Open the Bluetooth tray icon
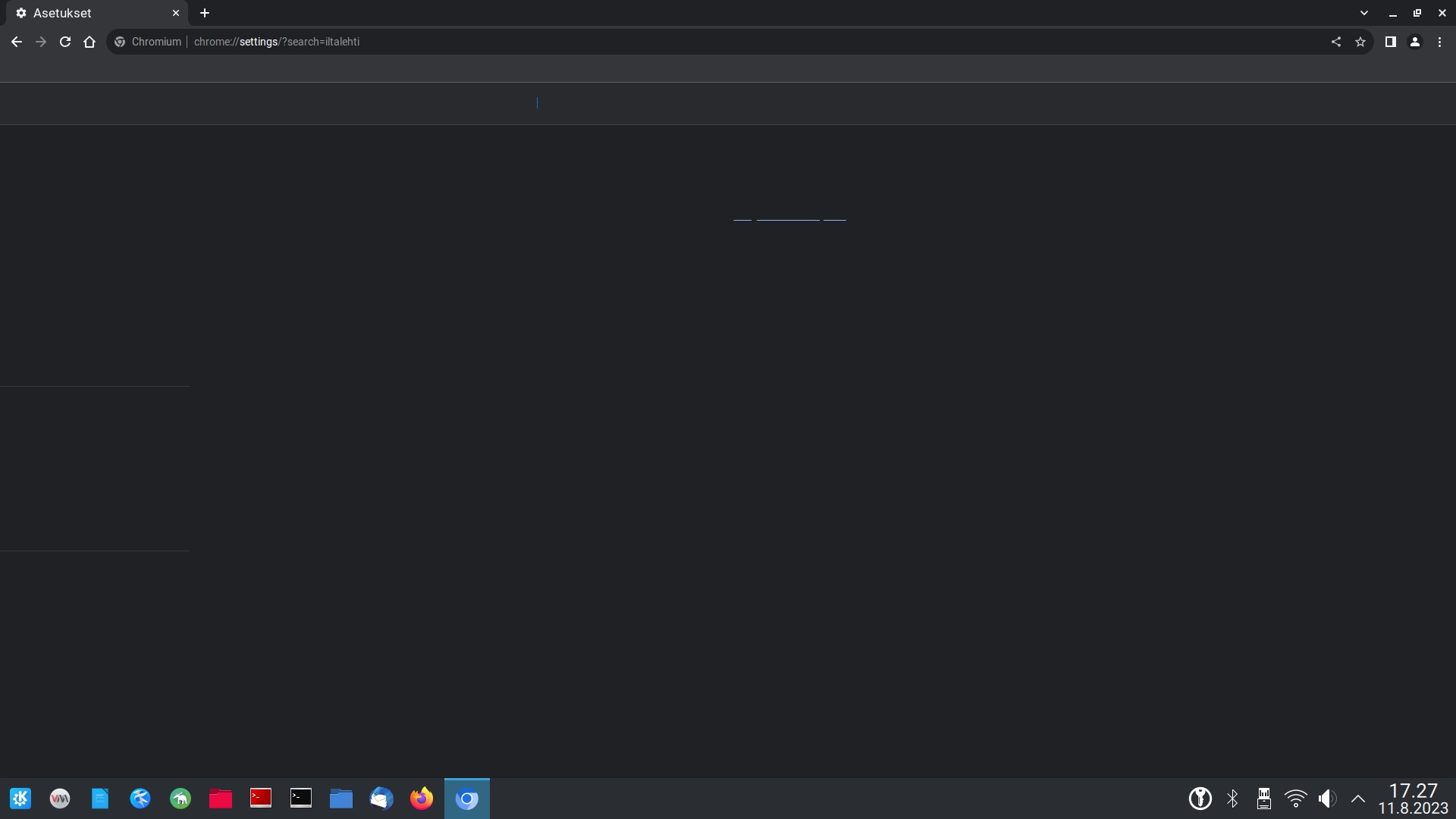This screenshot has width=1456, height=819. pos(1232,799)
